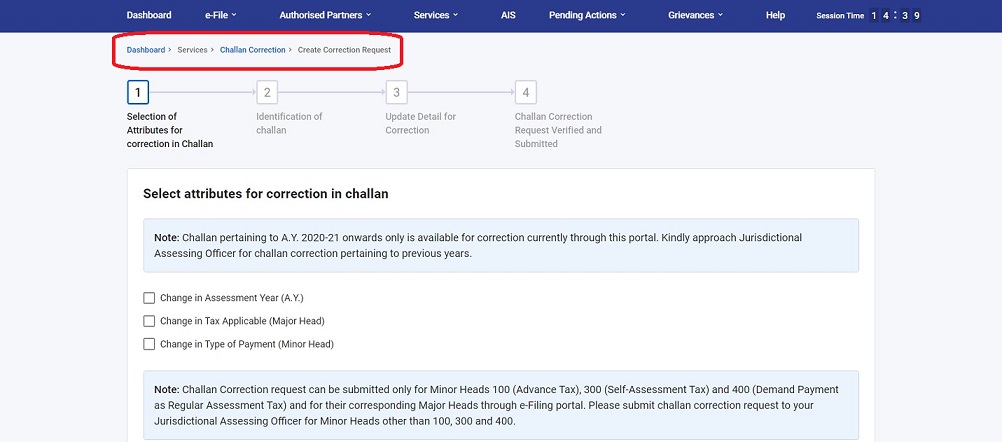Click the AIS menu item
This screenshot has height=442, width=1002.
tap(508, 15)
